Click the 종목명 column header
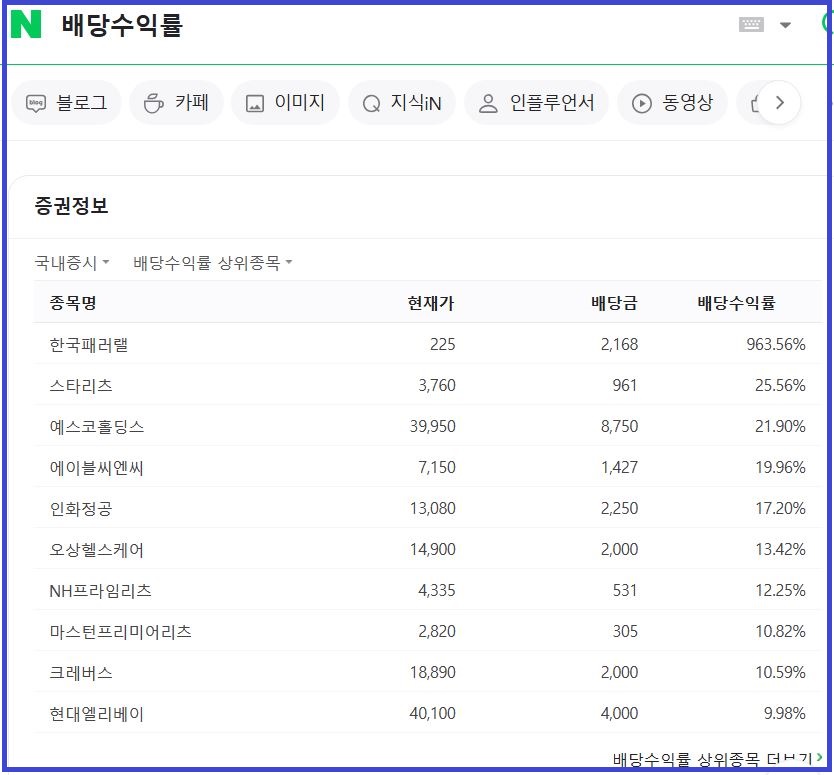This screenshot has width=834, height=775. tap(73, 303)
